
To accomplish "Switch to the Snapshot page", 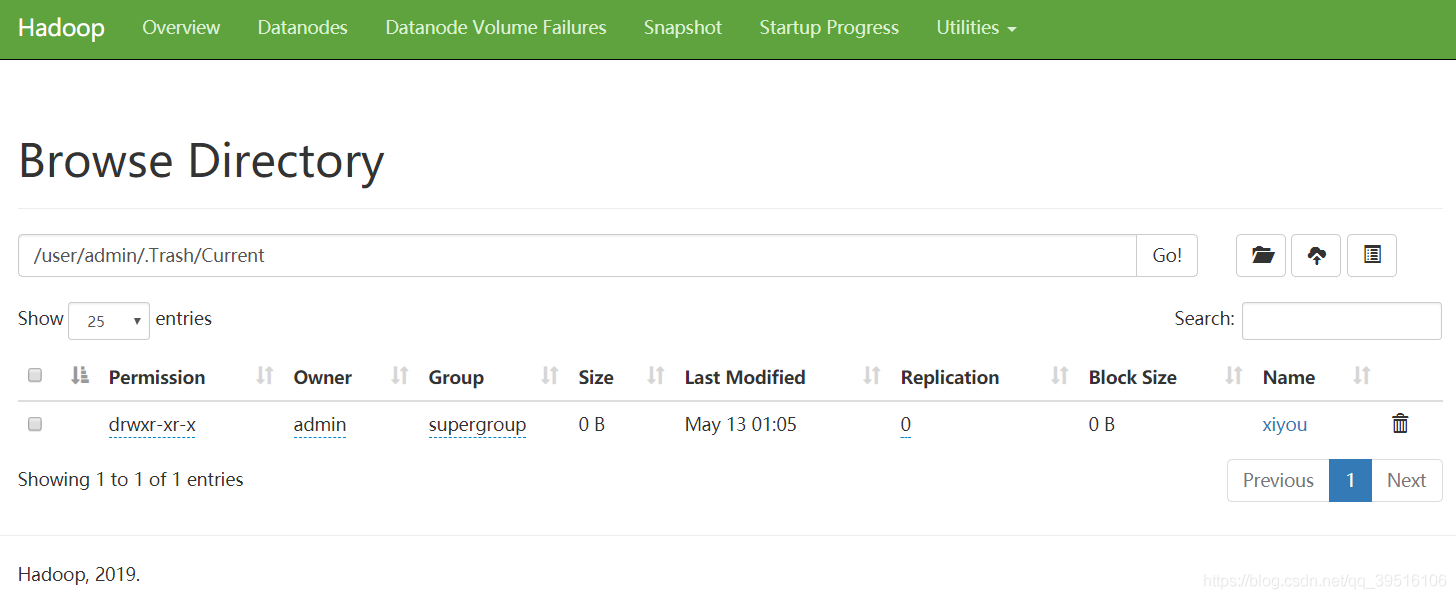I will (683, 28).
